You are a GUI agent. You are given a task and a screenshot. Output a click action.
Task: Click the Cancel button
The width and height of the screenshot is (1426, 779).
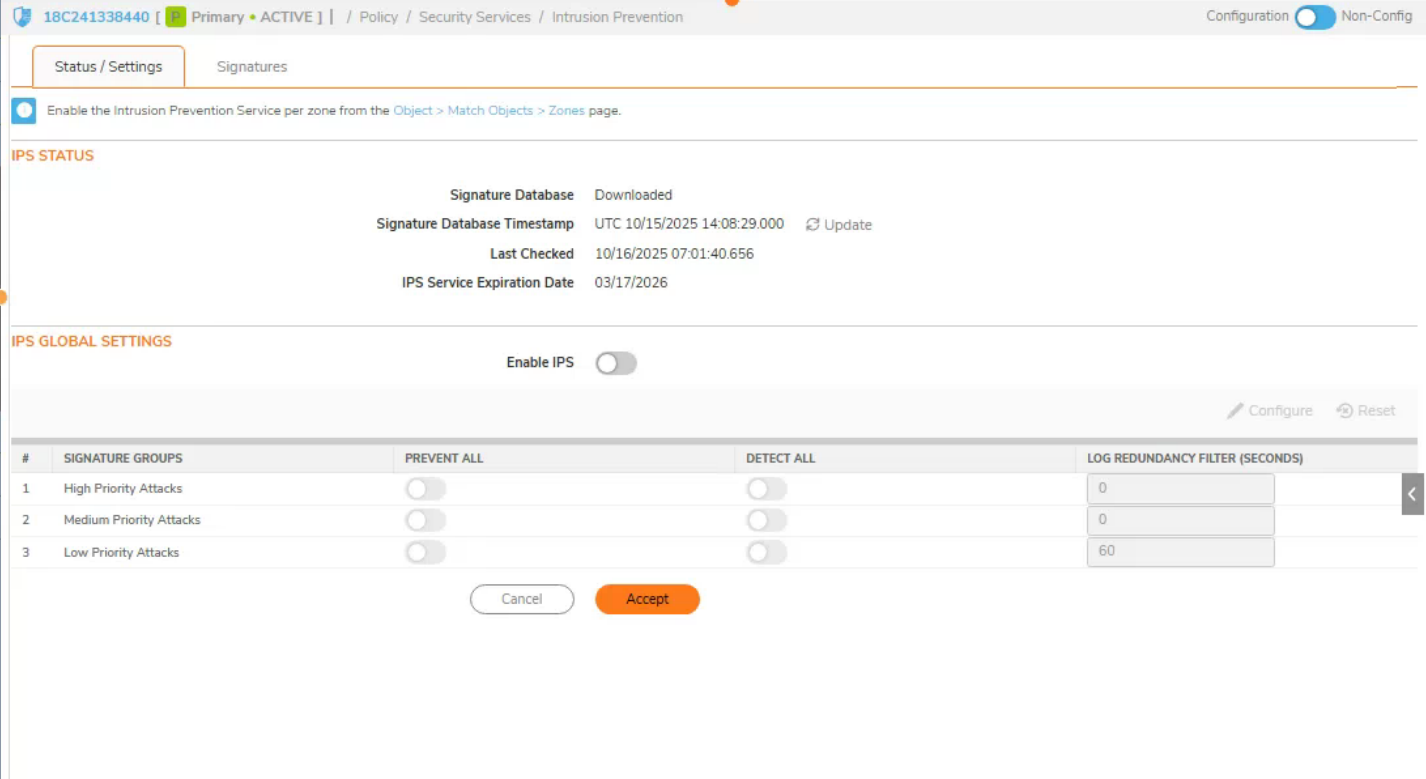click(522, 599)
